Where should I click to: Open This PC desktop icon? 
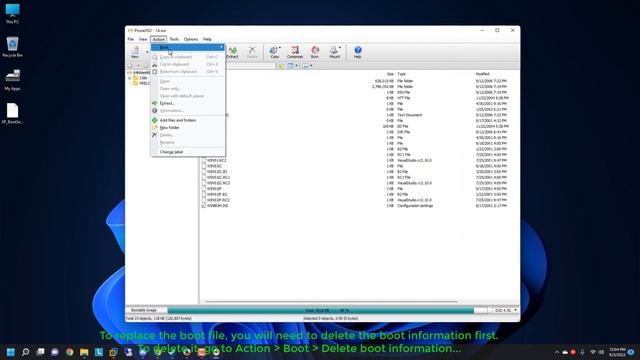12,13
